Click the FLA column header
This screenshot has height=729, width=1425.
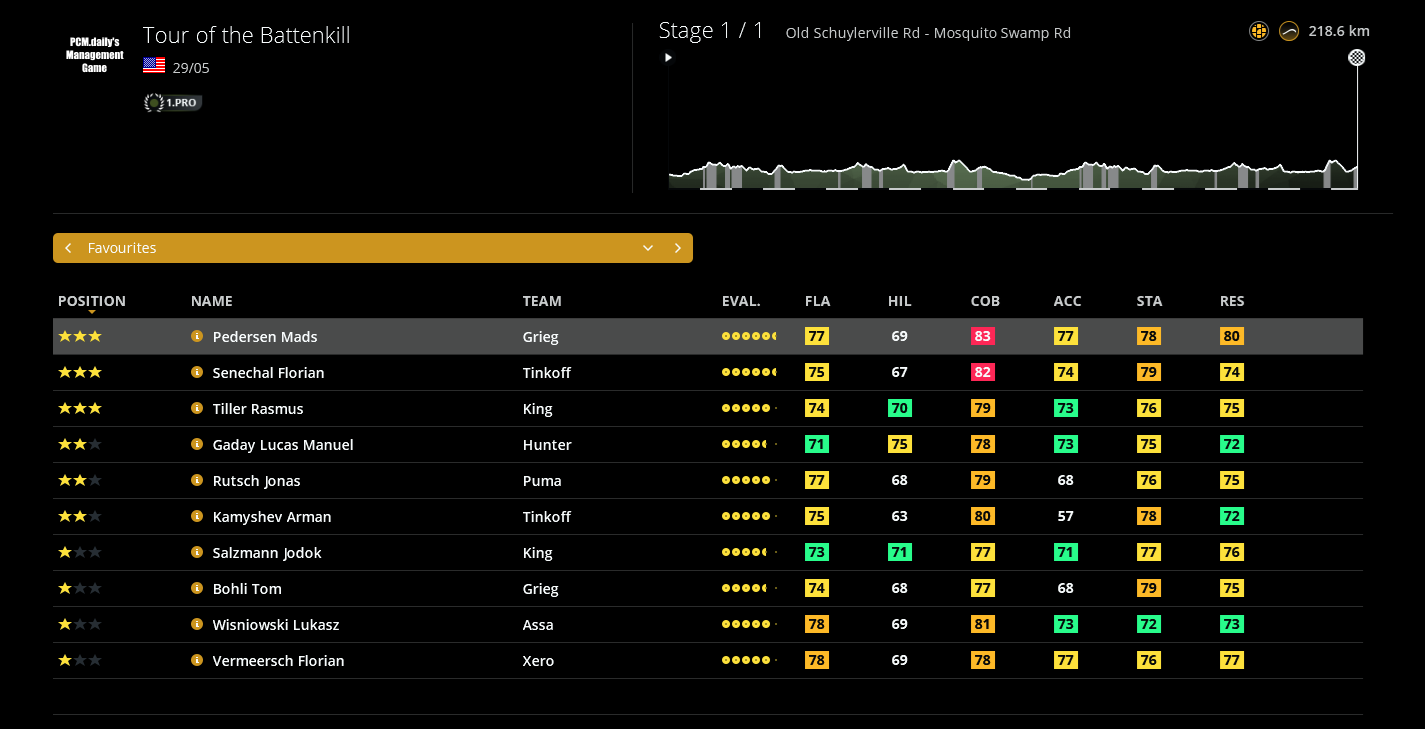coord(817,301)
